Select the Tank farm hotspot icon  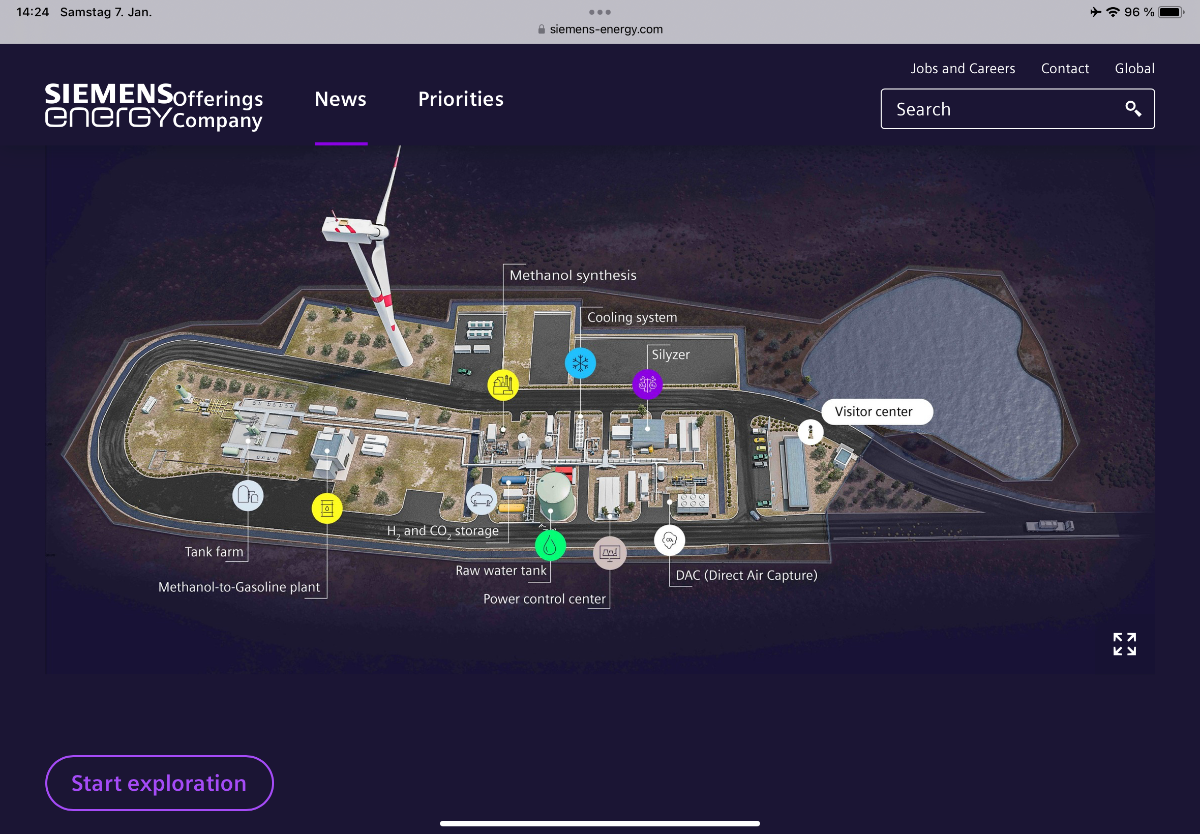pyautogui.click(x=248, y=495)
